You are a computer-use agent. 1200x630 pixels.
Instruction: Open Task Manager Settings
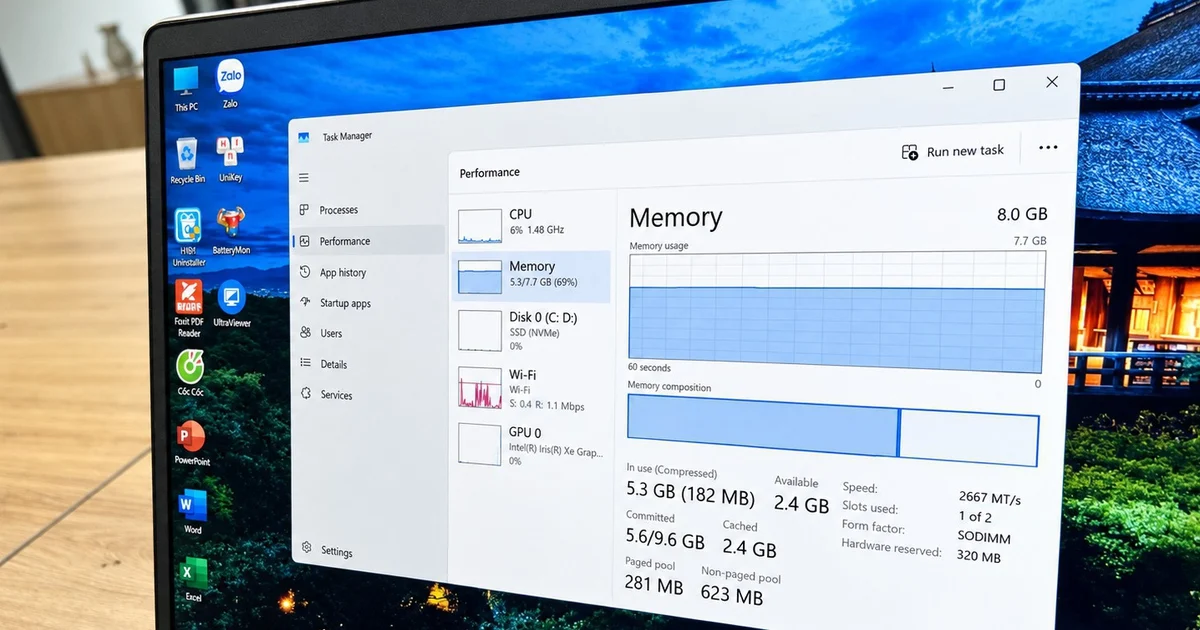[369, 551]
